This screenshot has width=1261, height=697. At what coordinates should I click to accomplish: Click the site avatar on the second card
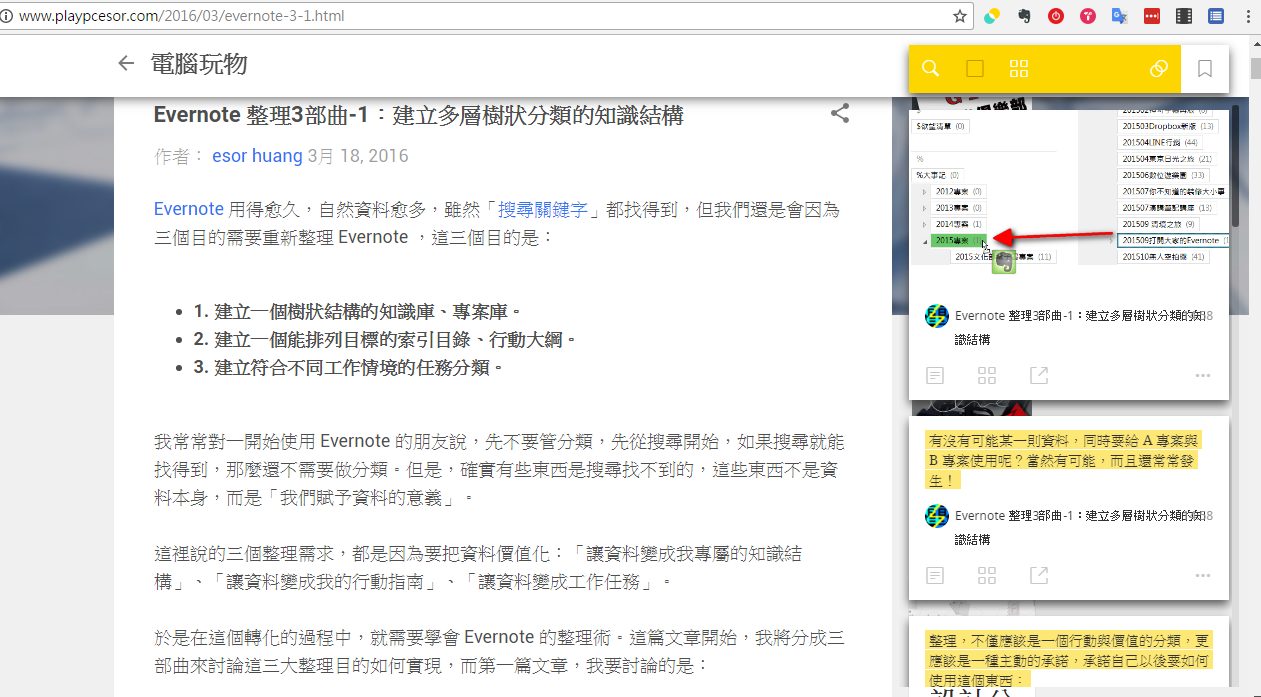(x=937, y=516)
